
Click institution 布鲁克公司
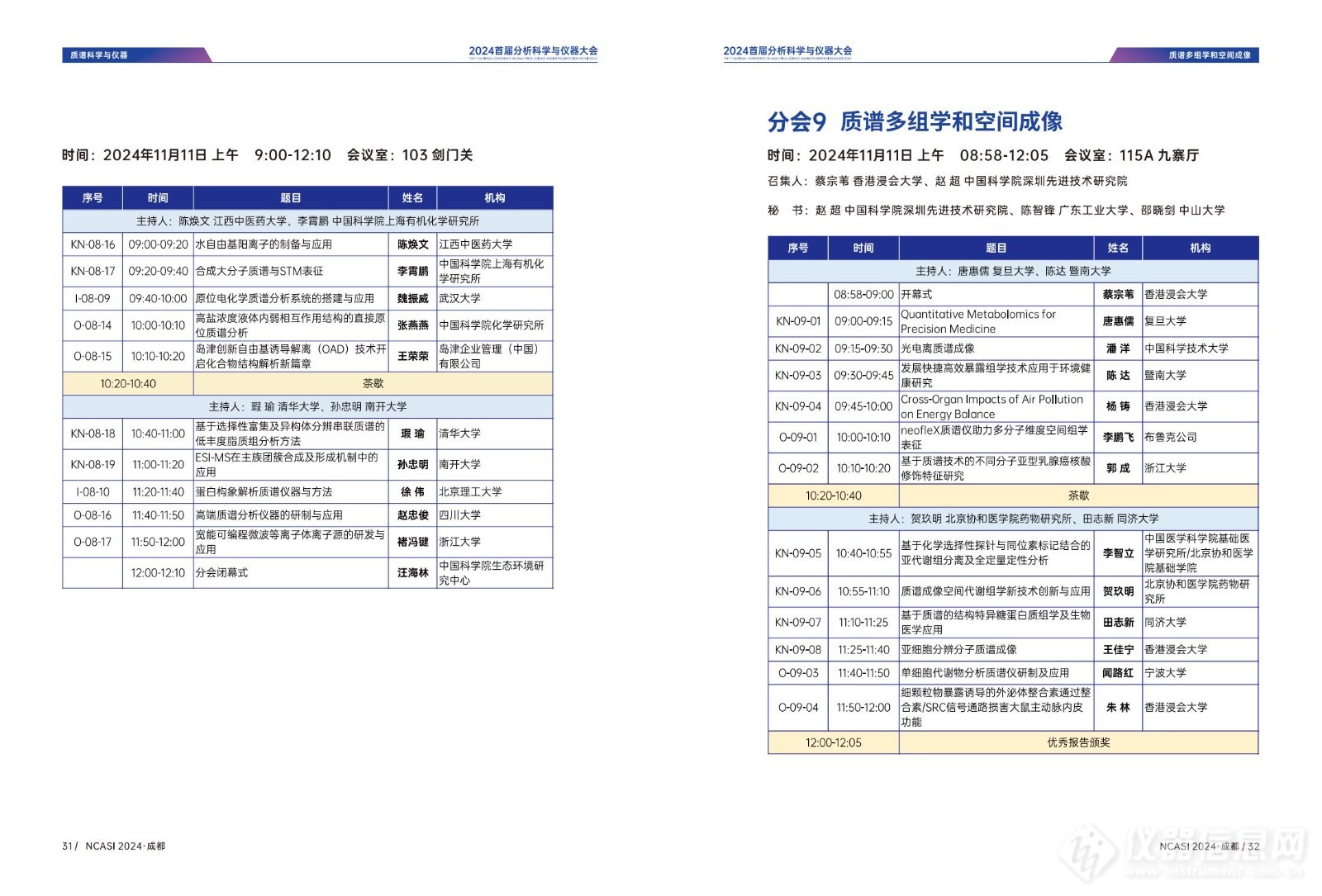pyautogui.click(x=1170, y=437)
